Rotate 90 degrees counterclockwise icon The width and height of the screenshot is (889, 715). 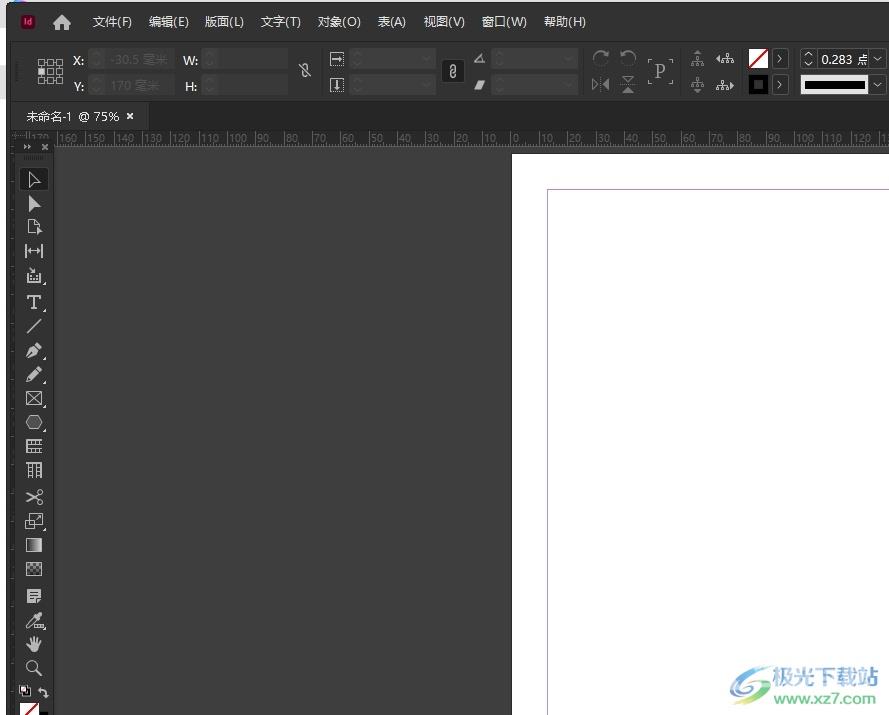click(x=628, y=58)
